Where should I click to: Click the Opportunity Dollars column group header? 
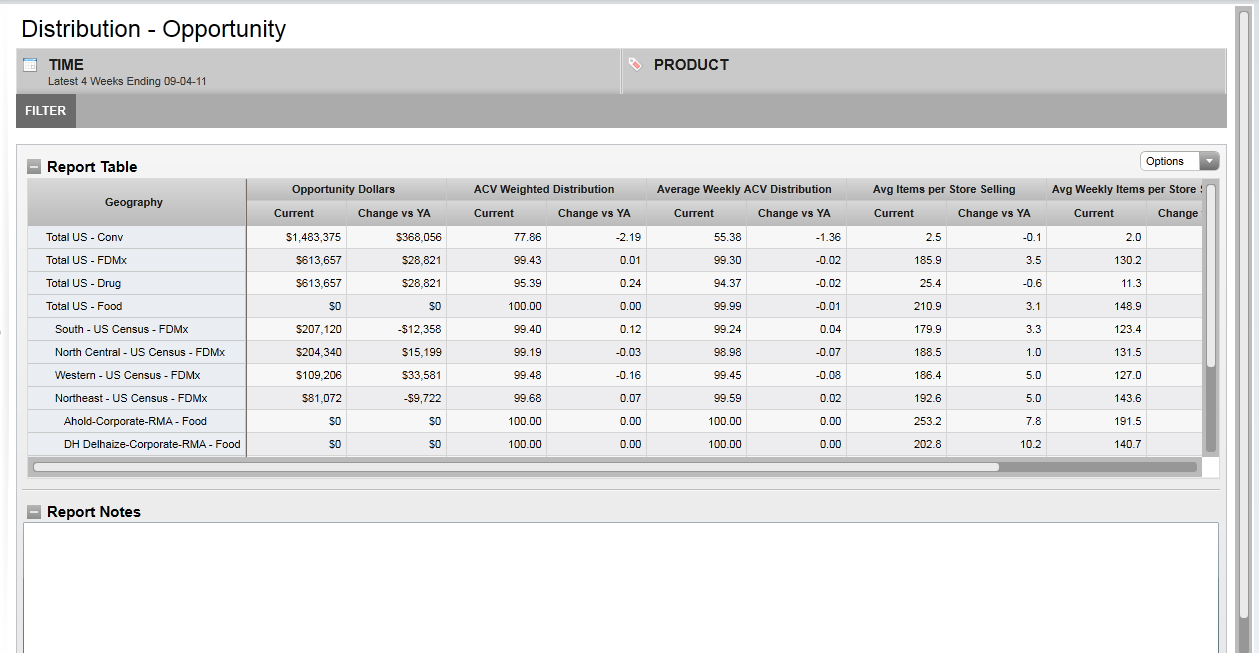pyautogui.click(x=343, y=189)
